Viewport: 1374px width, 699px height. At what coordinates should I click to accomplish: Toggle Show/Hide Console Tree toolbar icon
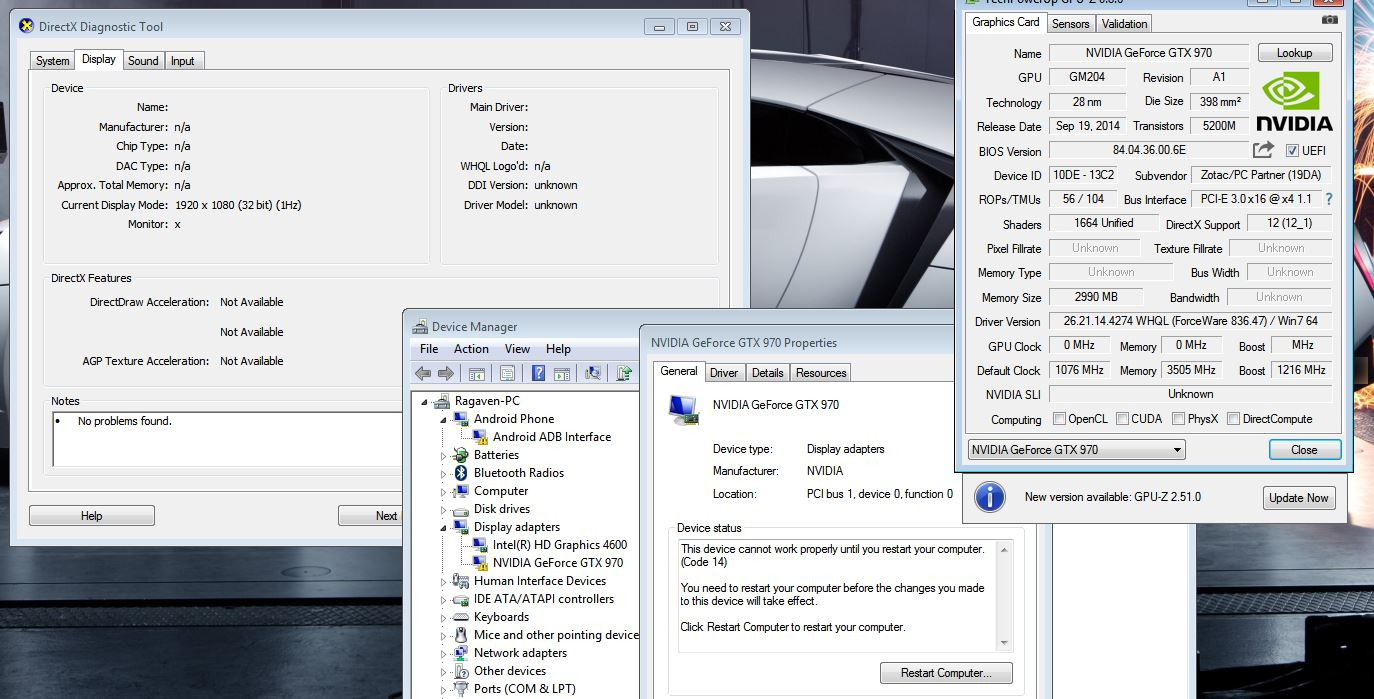click(477, 373)
